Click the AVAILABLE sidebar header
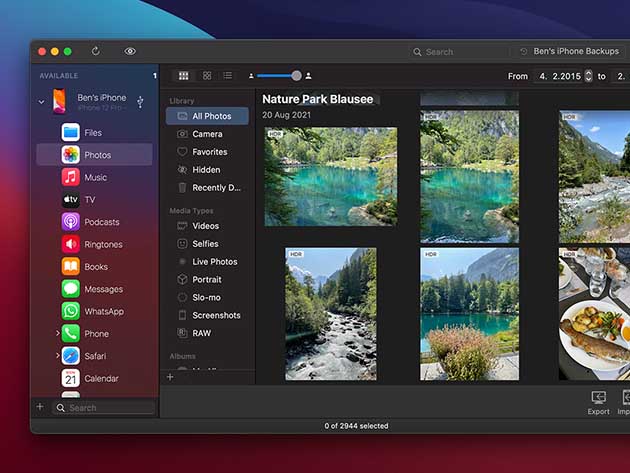 (59, 76)
